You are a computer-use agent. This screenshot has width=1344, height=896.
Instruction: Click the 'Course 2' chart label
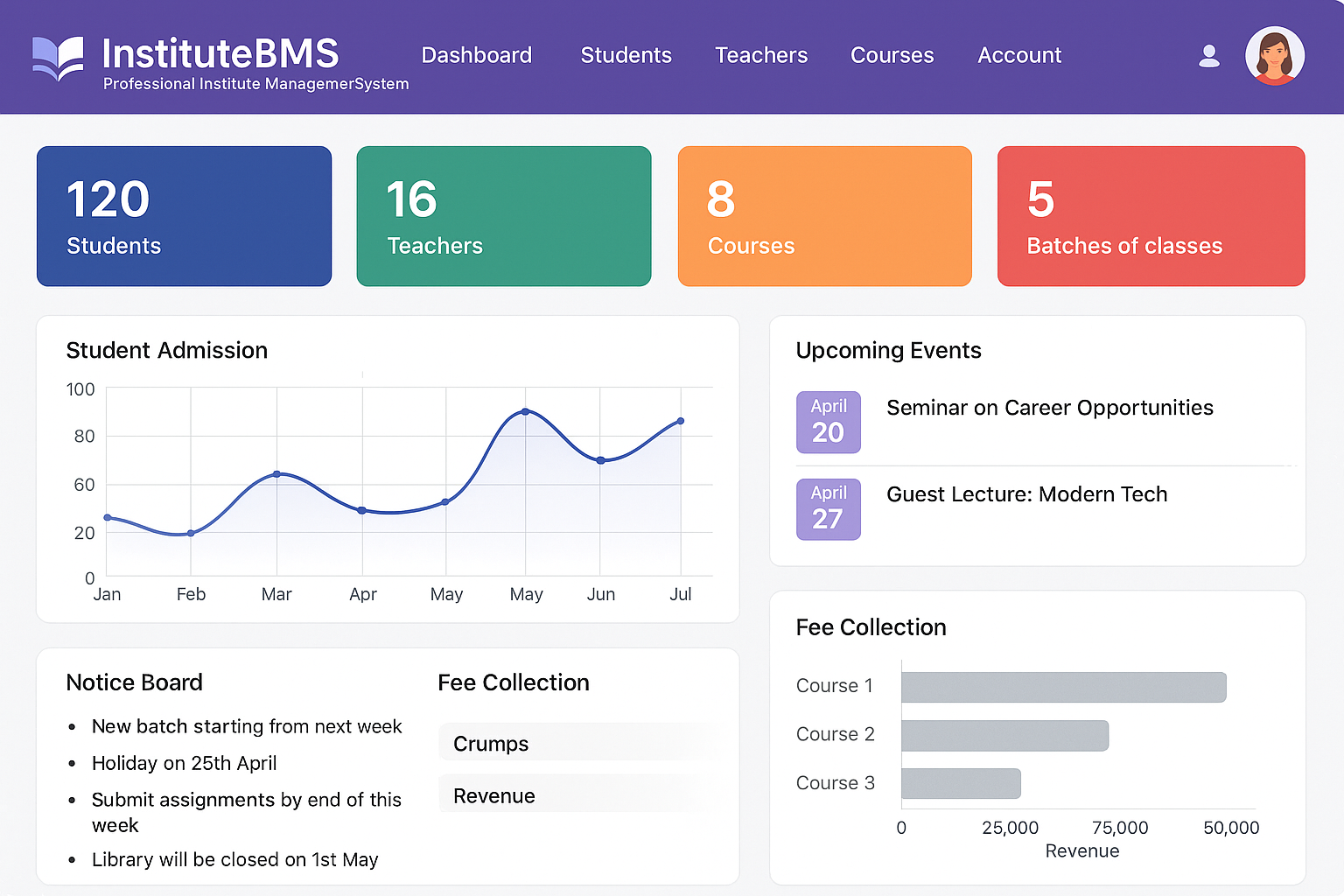click(835, 734)
